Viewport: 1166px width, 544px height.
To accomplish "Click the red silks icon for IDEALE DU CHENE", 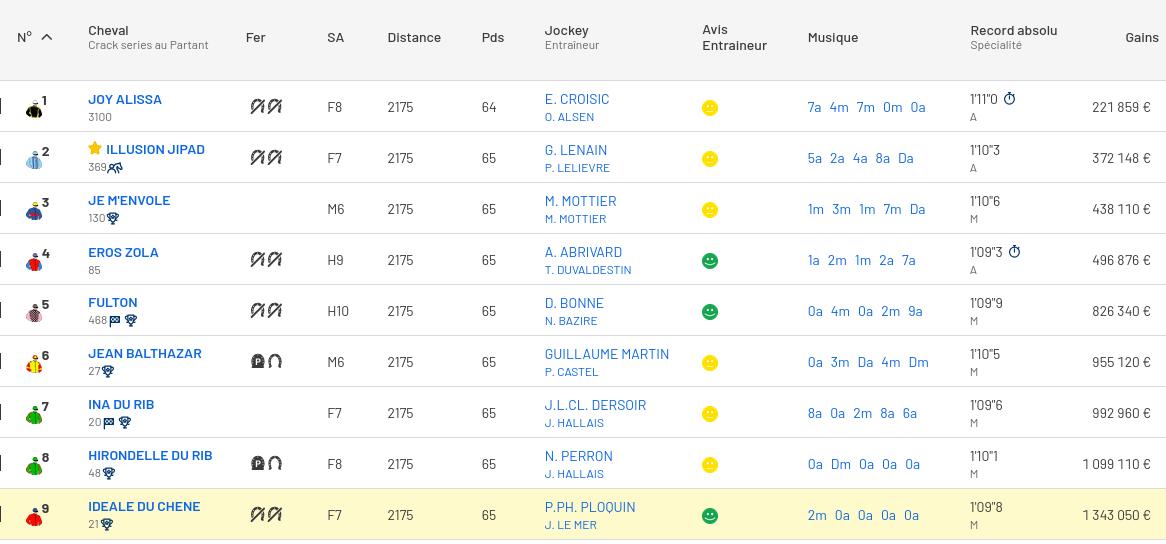I will coord(34,516).
